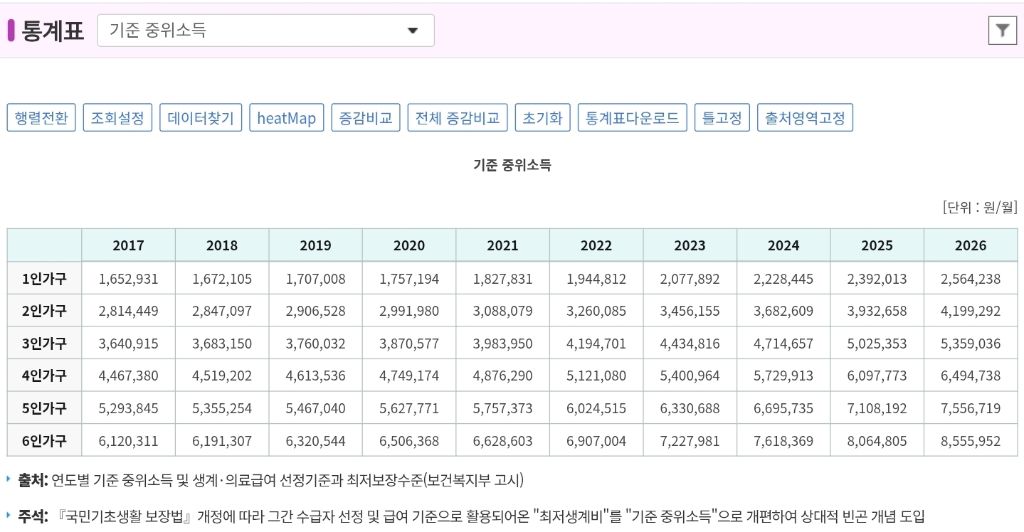Select cell value 1,652,931

(x=128, y=279)
